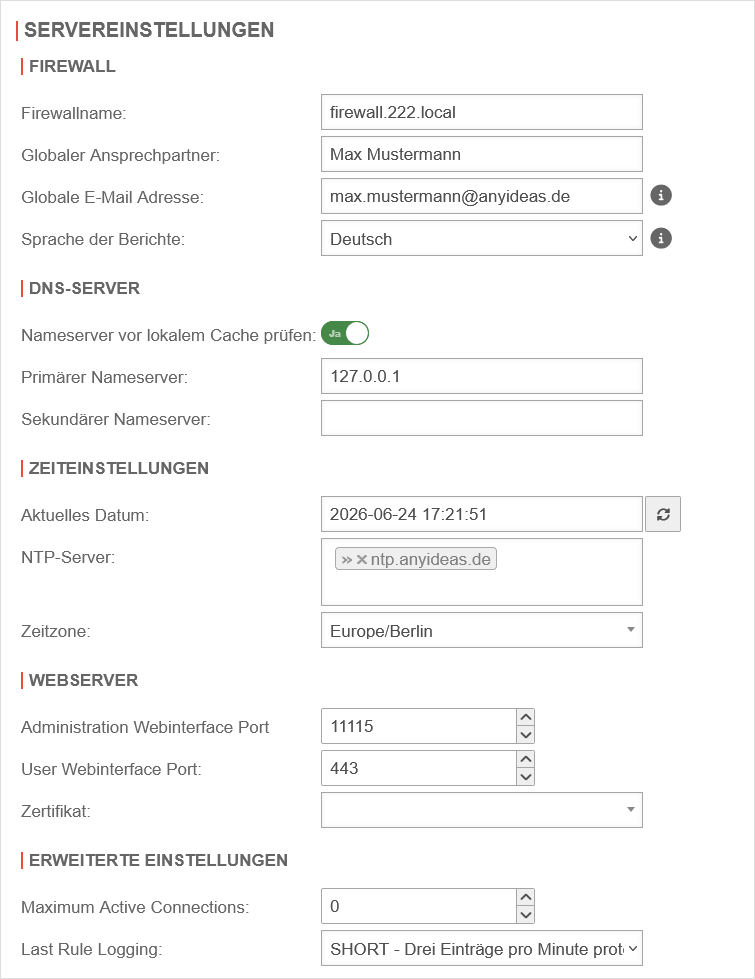The height and width of the screenshot is (979, 755).
Task: Click the User Webinterface Port field 443
Action: tap(419, 767)
